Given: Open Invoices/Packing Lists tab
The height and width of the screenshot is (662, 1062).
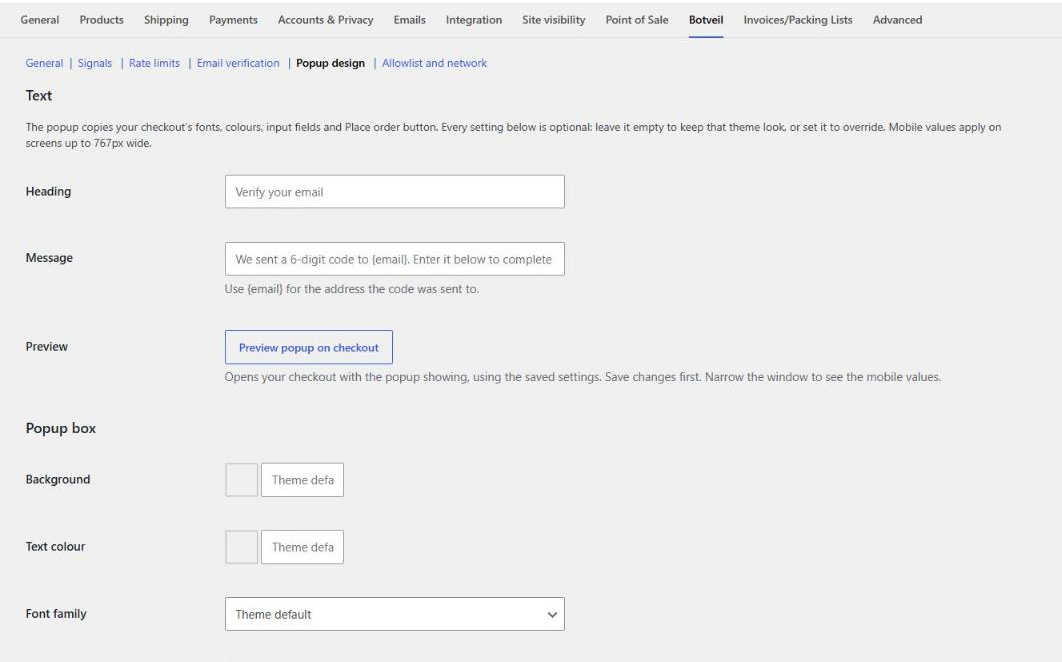Looking at the screenshot, I should (798, 20).
